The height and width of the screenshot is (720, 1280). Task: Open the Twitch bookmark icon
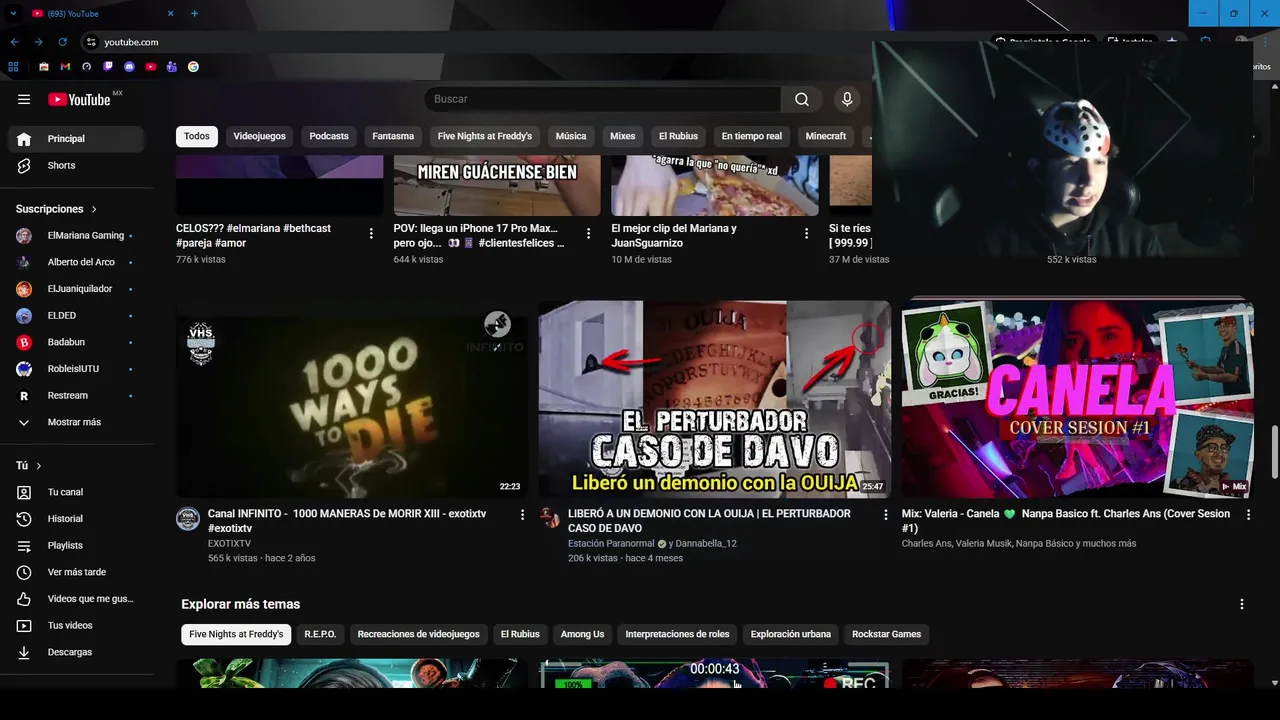pos(108,67)
